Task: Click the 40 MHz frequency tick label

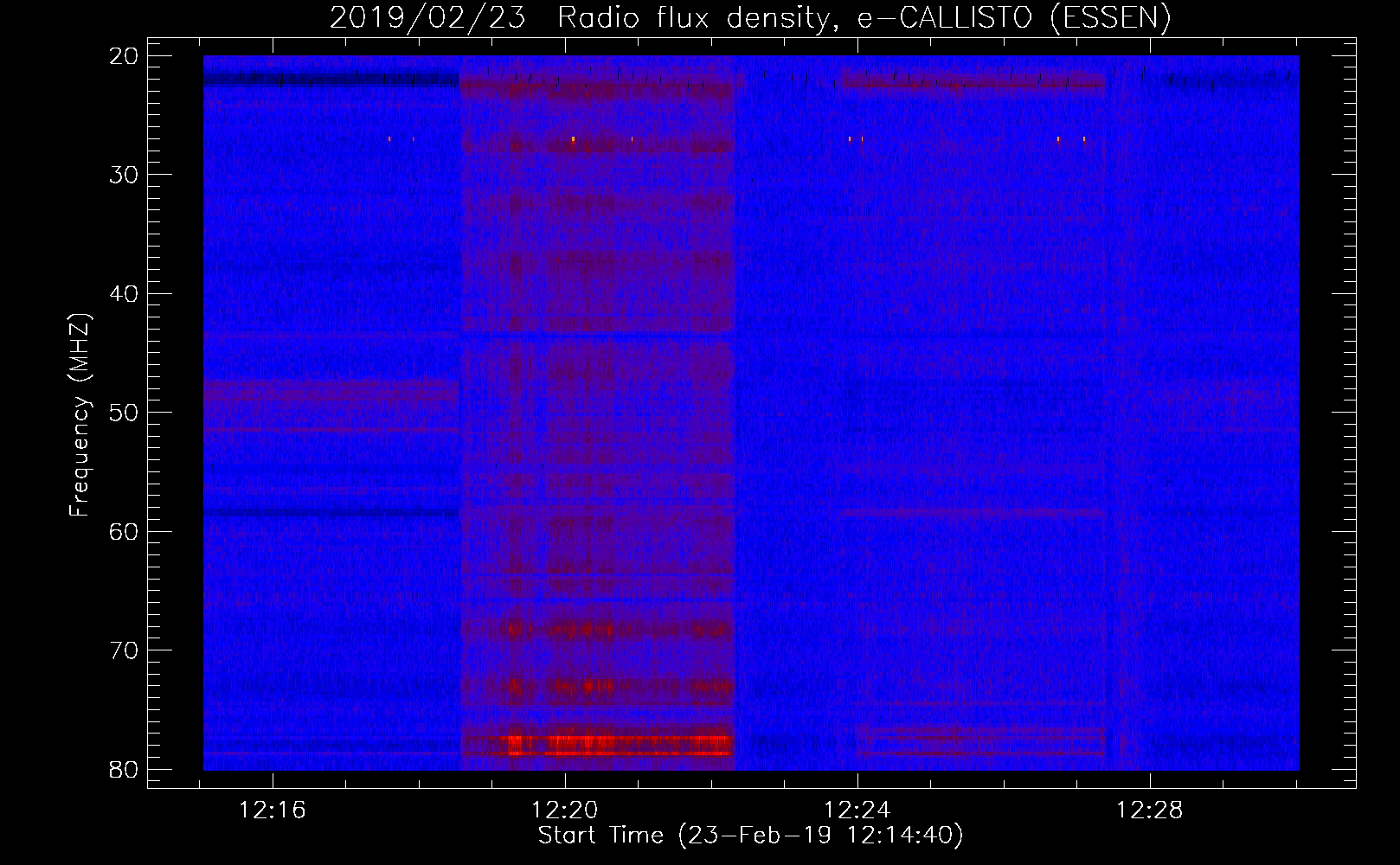Action: [125, 294]
